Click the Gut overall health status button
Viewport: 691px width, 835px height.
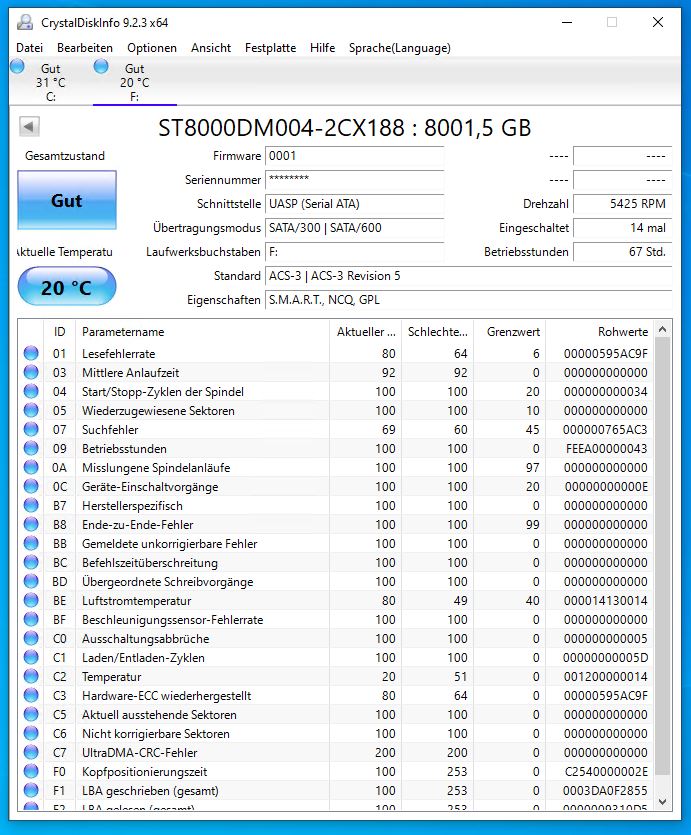[x=67, y=200]
